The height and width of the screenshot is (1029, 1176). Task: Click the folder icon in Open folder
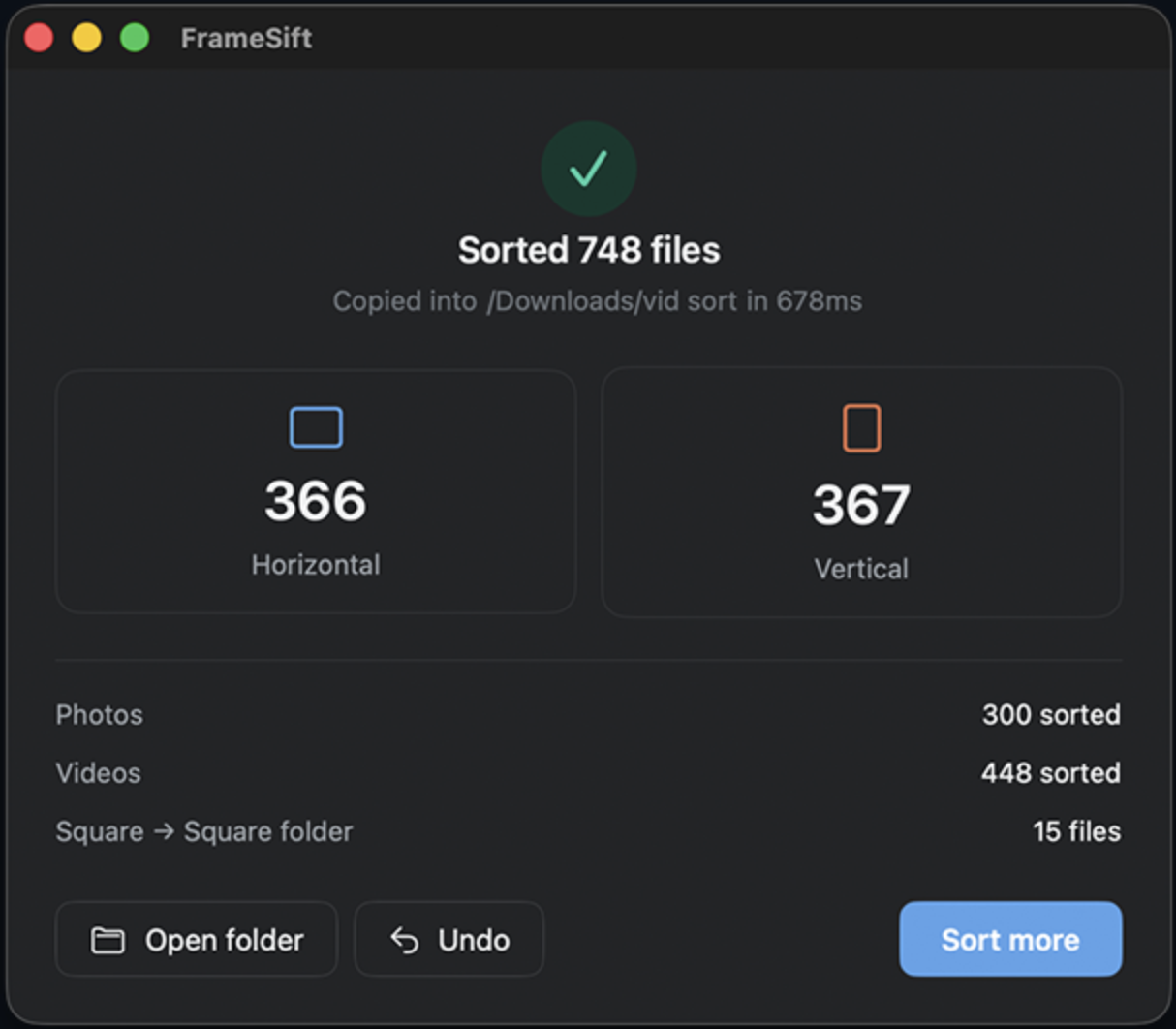[108, 940]
